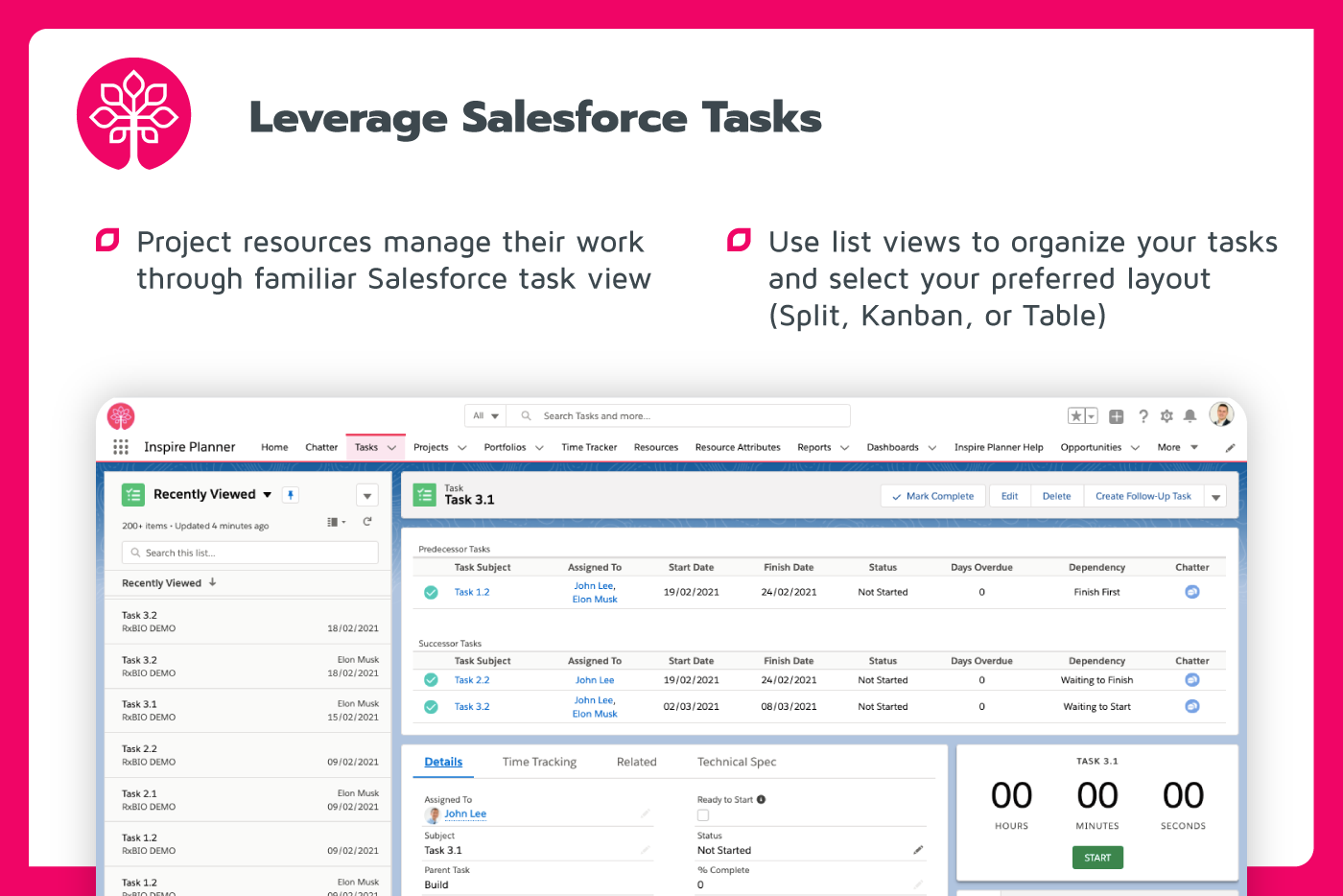Click the green Task icon beside Task 3.1 header

tap(424, 495)
